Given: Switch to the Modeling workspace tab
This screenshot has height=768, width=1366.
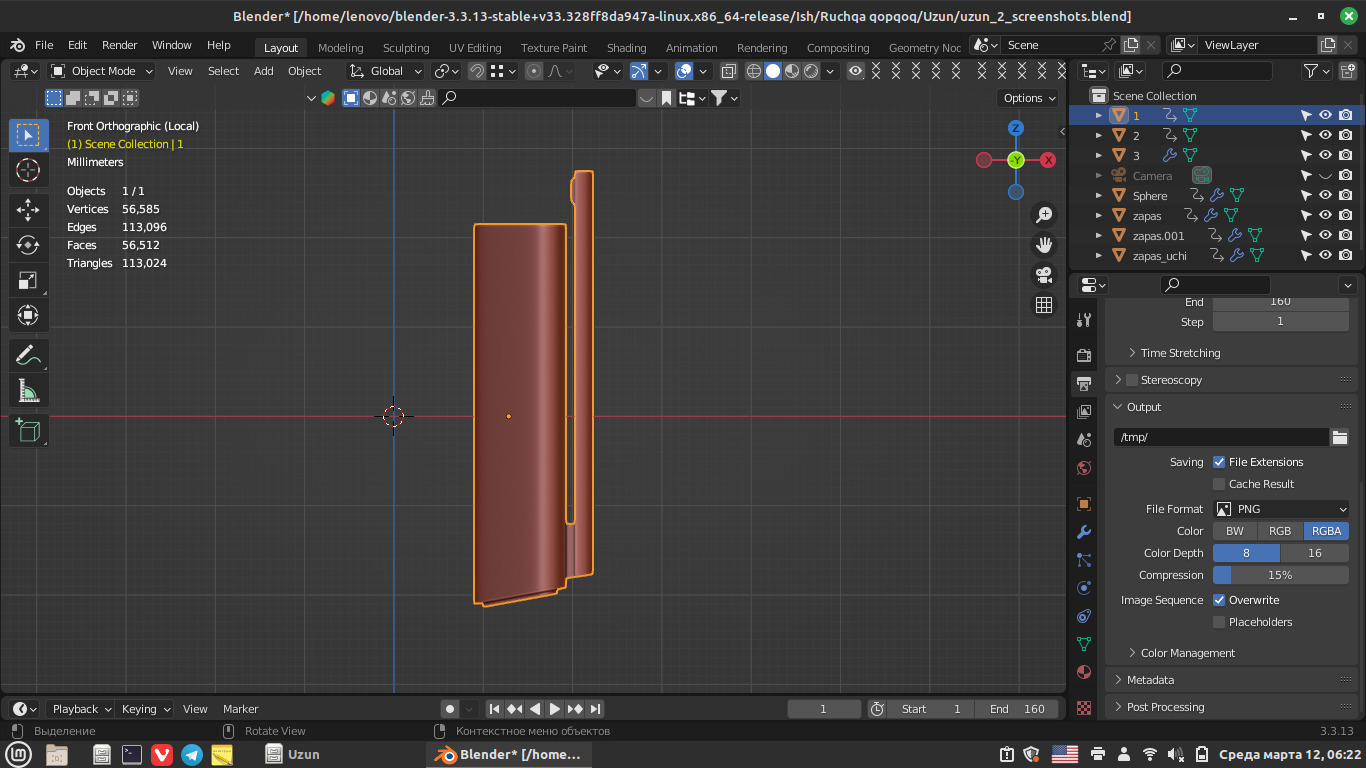Looking at the screenshot, I should coord(340,48).
